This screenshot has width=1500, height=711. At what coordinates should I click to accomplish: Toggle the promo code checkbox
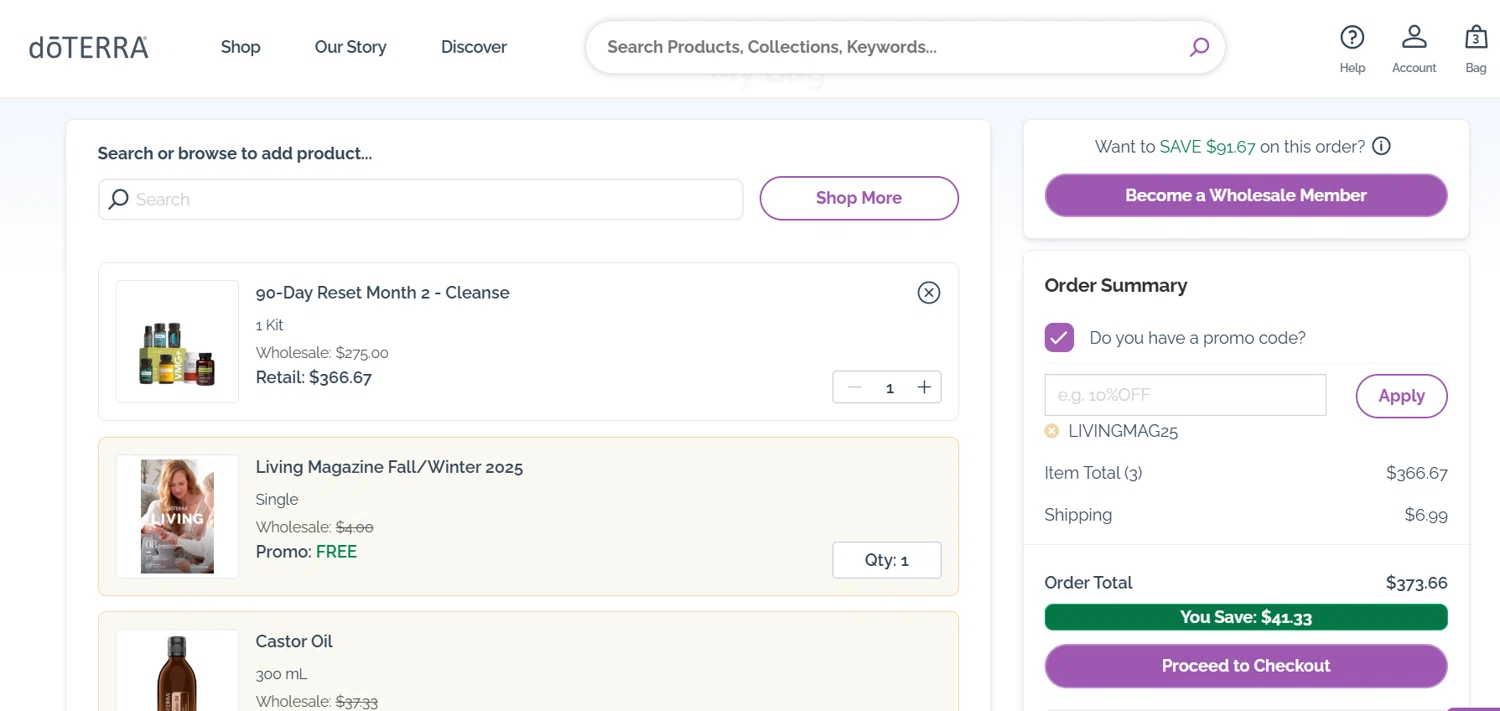point(1059,337)
